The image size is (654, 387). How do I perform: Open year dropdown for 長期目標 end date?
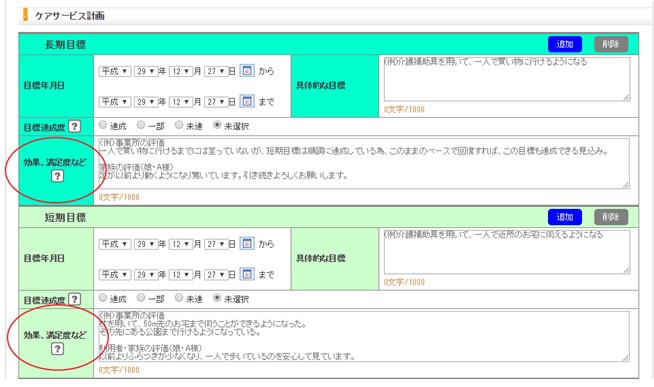tap(146, 102)
